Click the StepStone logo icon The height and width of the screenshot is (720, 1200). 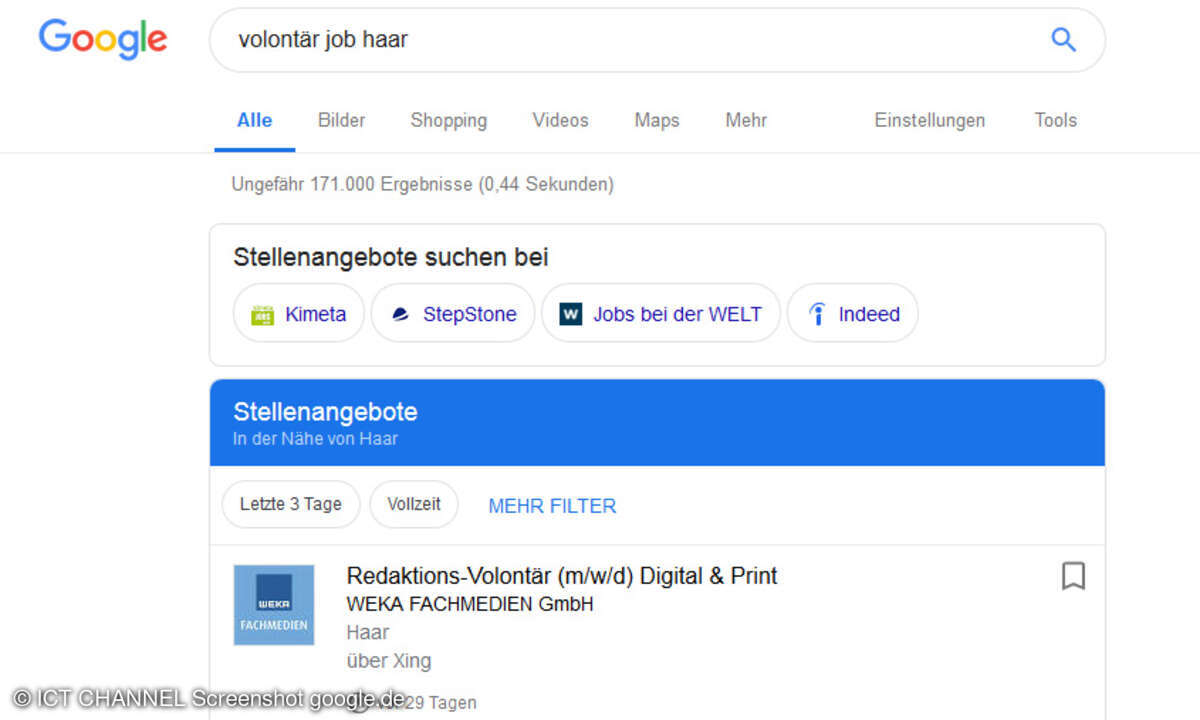tap(400, 314)
